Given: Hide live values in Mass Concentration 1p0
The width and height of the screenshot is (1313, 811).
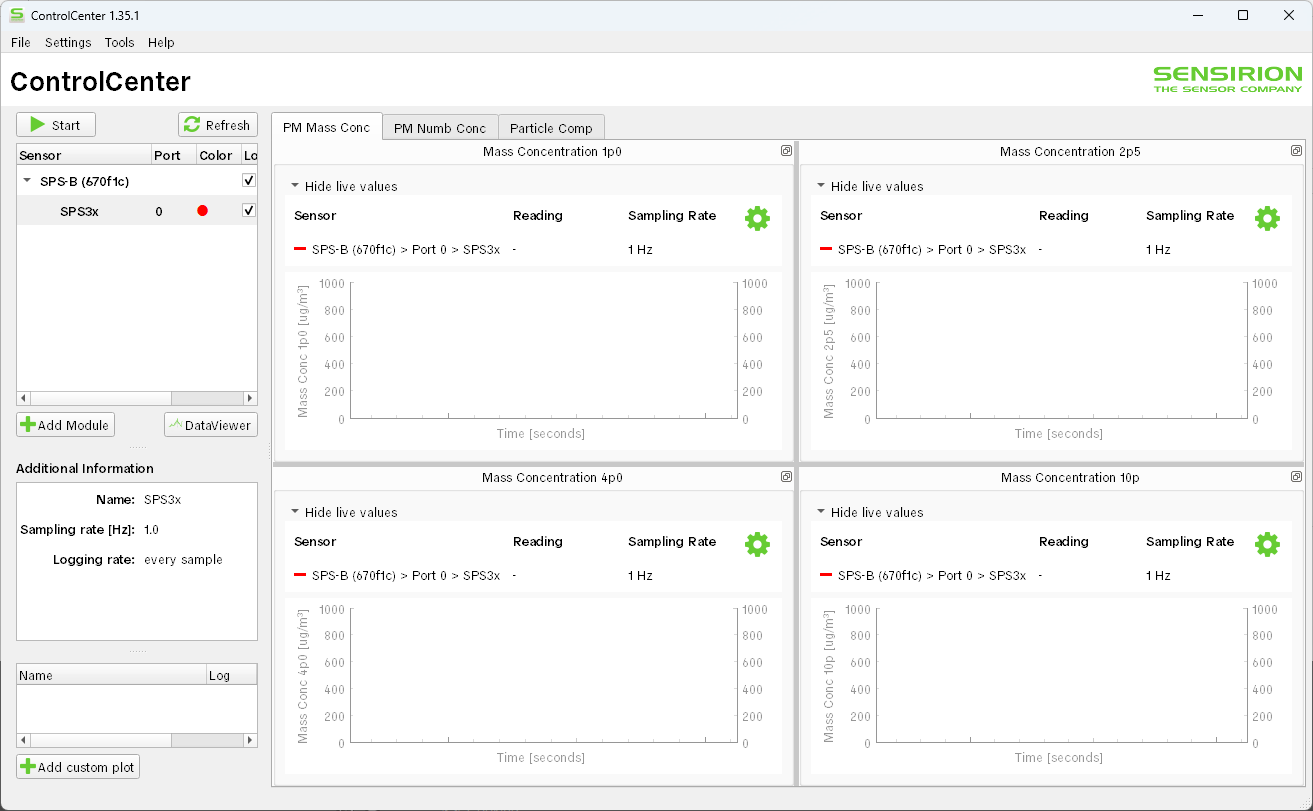Looking at the screenshot, I should pos(344,186).
